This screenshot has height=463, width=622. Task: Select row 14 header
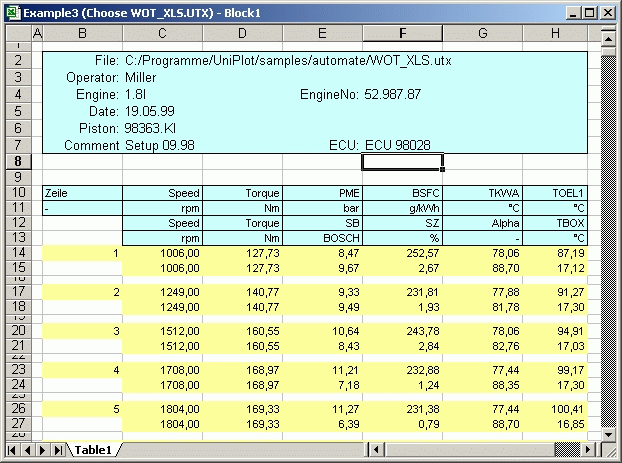pyautogui.click(x=21, y=254)
